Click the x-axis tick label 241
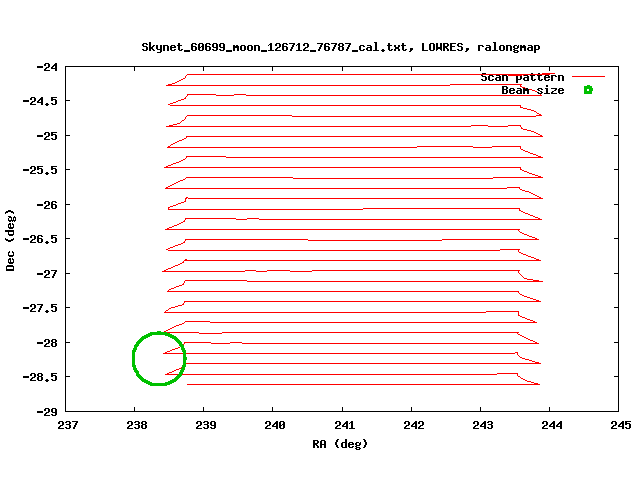This screenshot has height=480, width=640. point(344,425)
